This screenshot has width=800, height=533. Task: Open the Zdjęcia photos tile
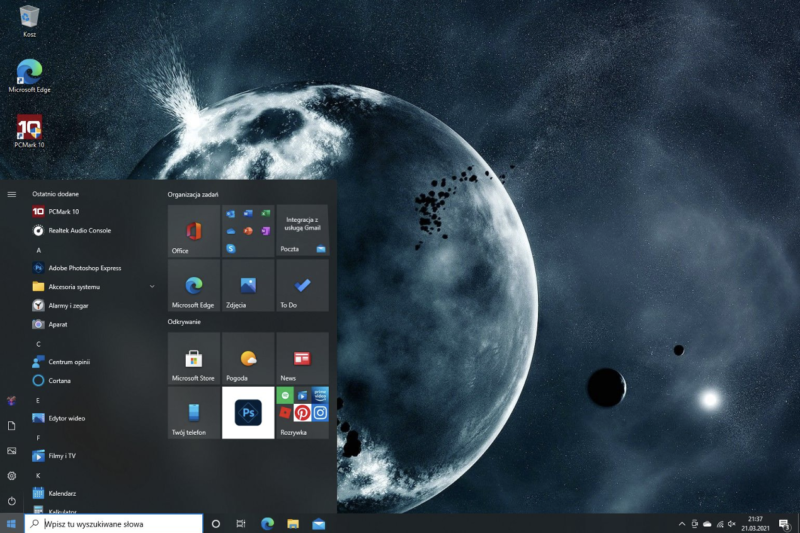[x=248, y=285]
